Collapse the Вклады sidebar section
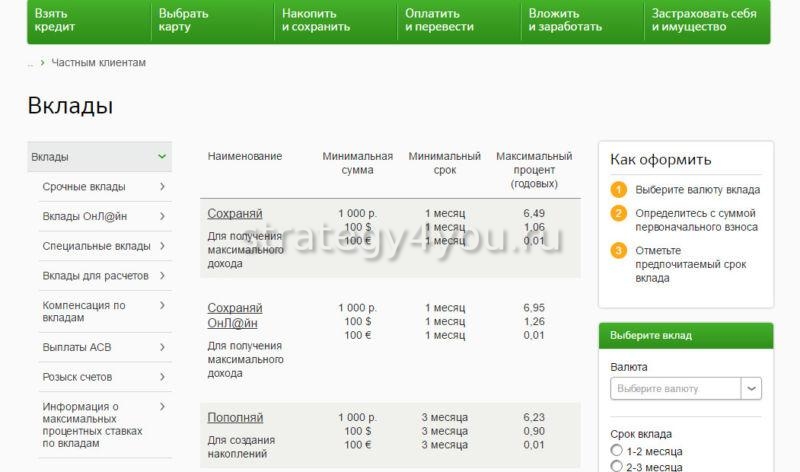The image size is (800, 472). (162, 157)
